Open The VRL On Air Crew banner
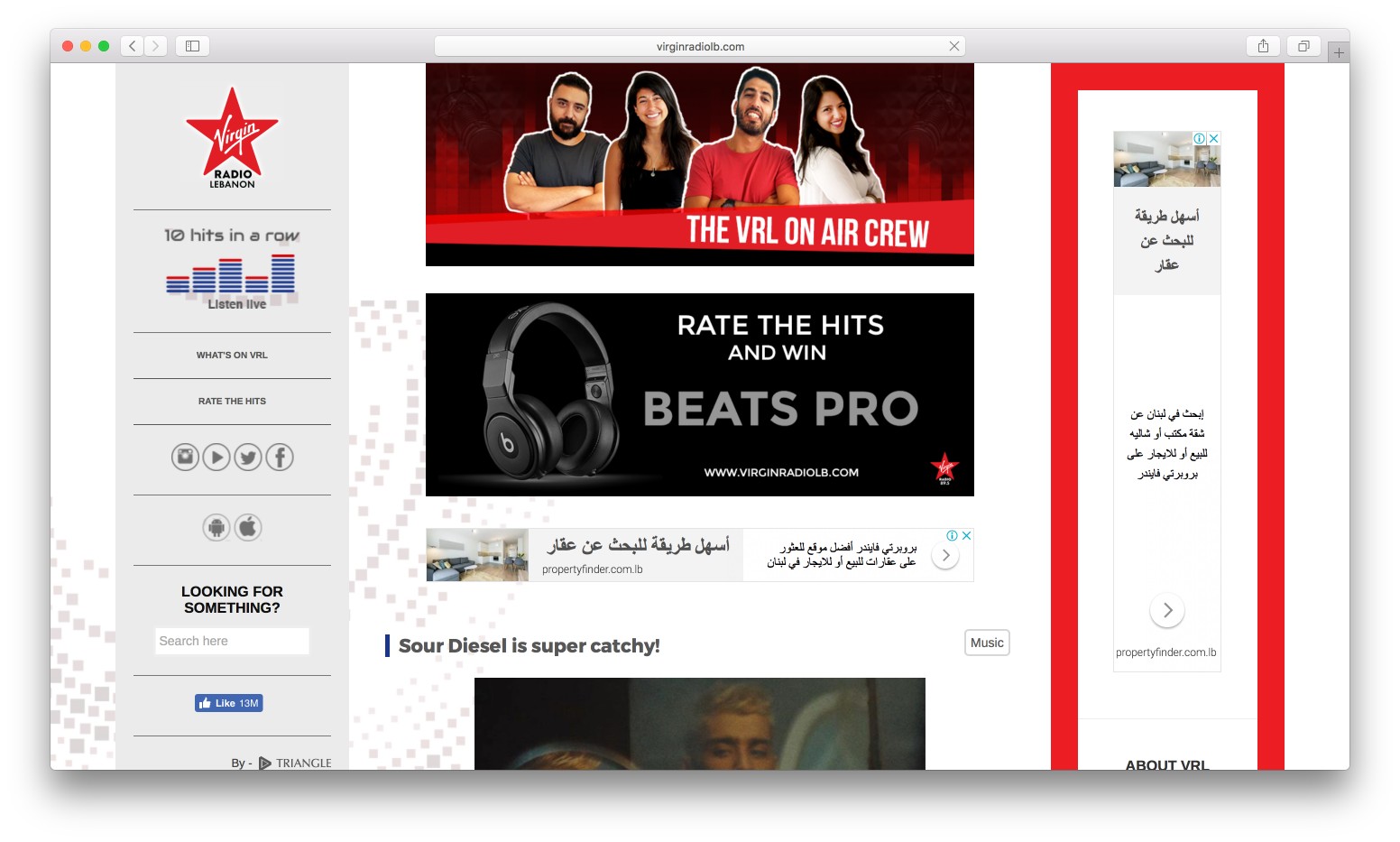The image size is (1400, 842). (700, 164)
